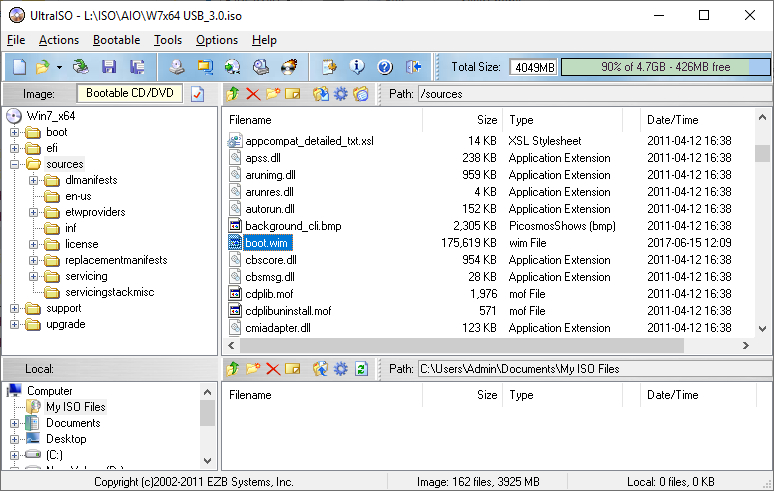
Task: Open the File menu
Action: click(x=16, y=40)
